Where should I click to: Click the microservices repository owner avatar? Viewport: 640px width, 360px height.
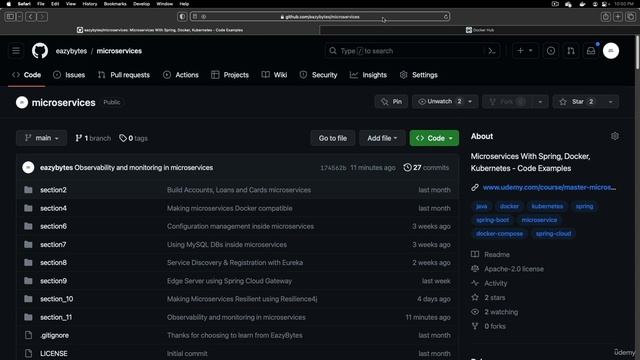point(22,102)
